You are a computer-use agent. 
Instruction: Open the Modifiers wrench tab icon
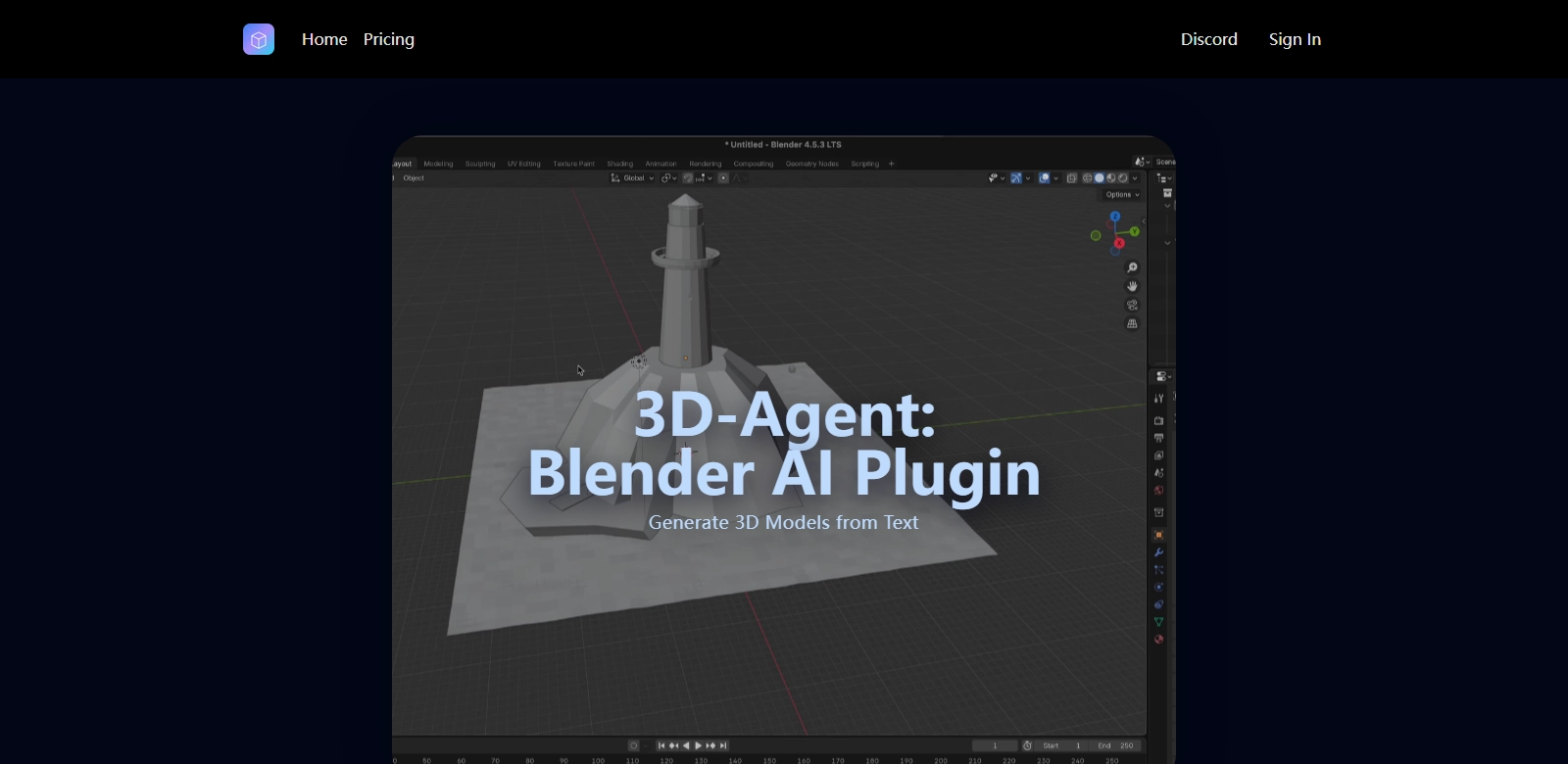pos(1158,552)
